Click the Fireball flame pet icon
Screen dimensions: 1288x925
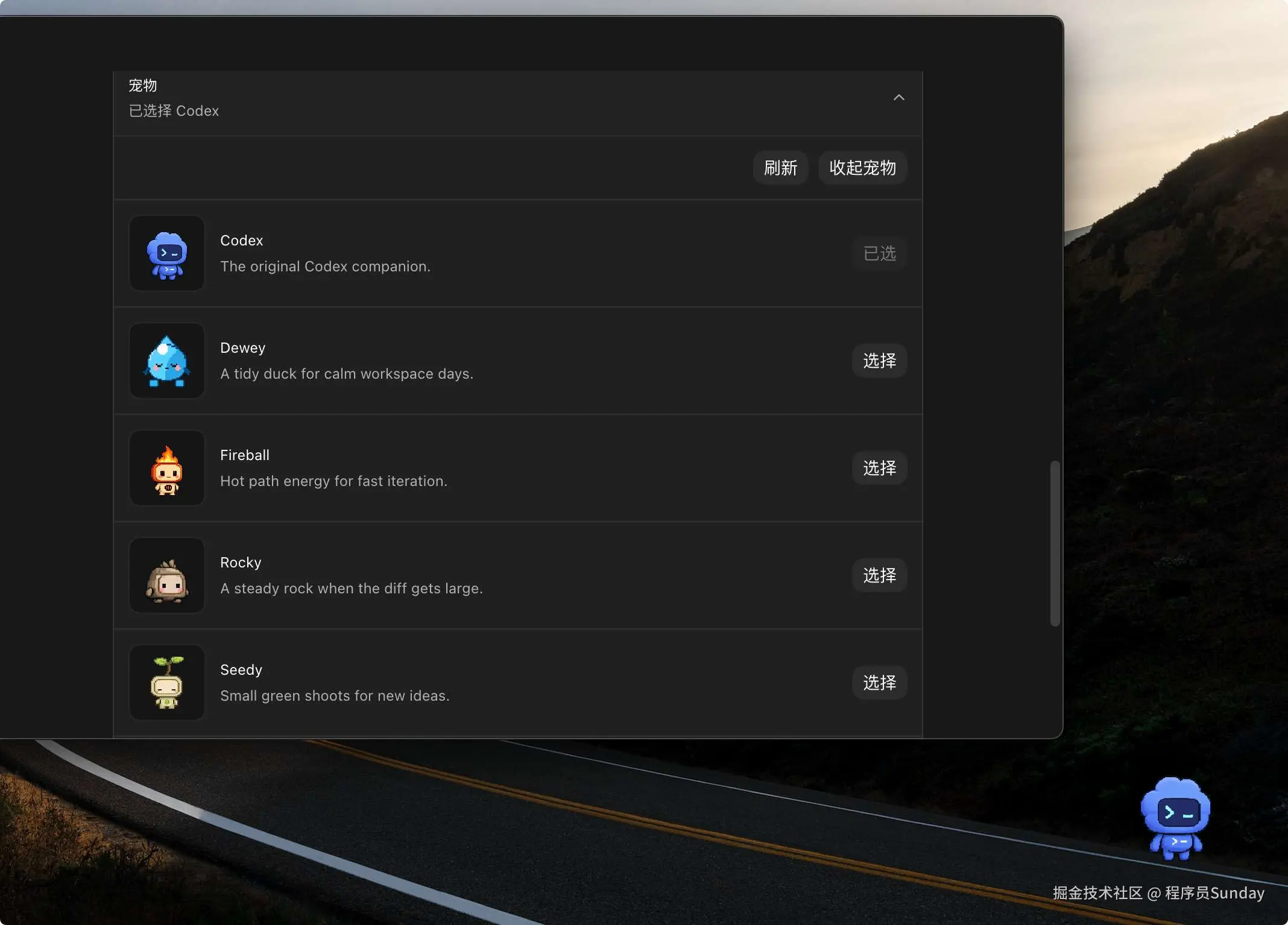click(x=167, y=468)
